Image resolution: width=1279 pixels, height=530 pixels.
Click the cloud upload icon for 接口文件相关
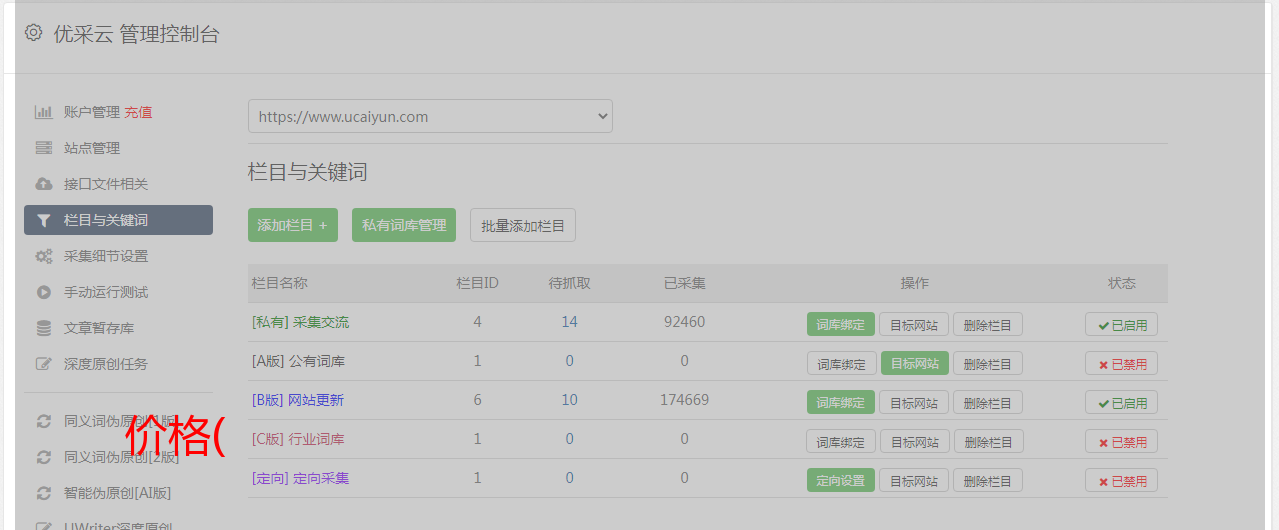pyautogui.click(x=43, y=184)
